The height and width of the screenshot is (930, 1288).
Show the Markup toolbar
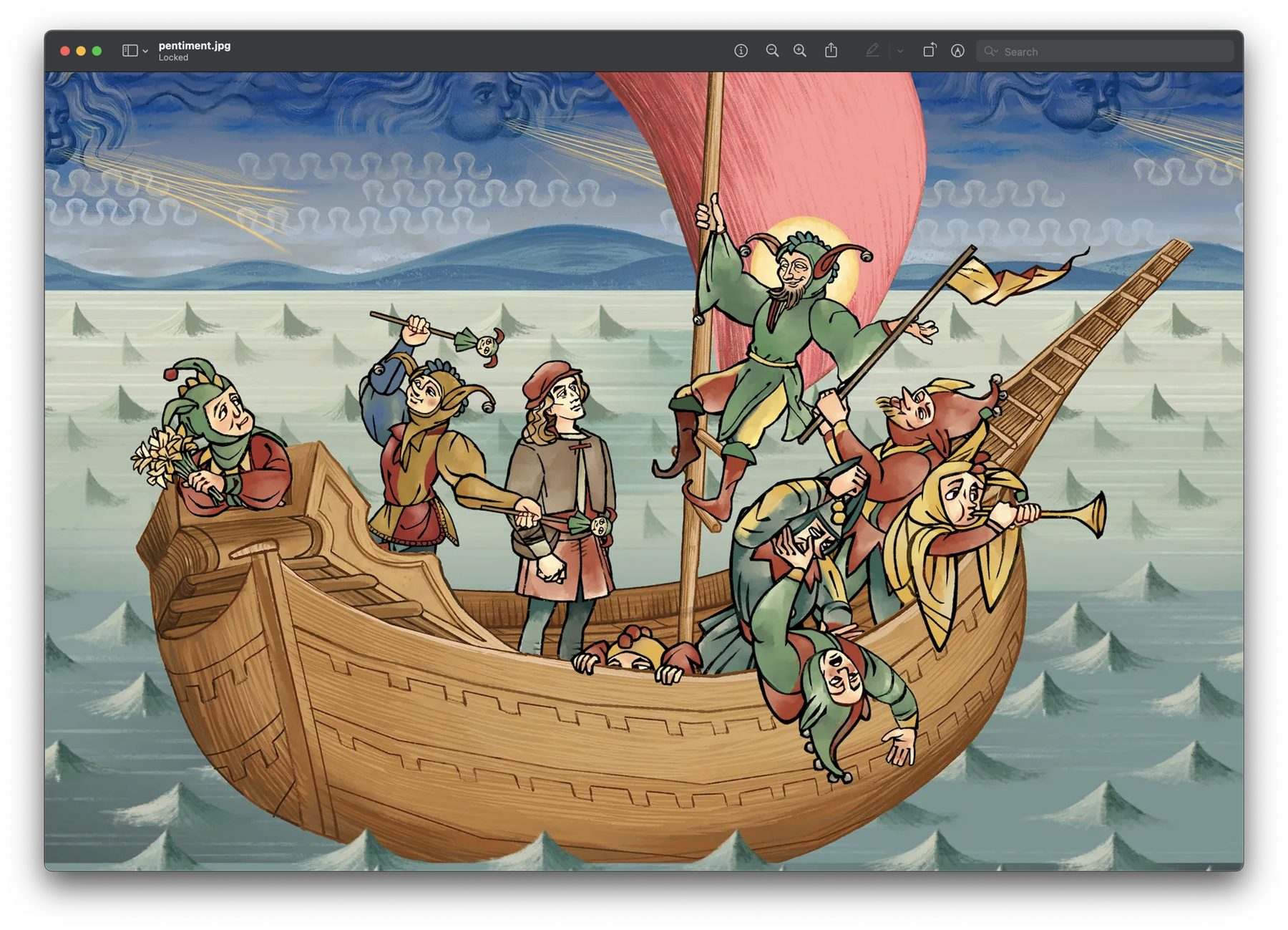(957, 51)
